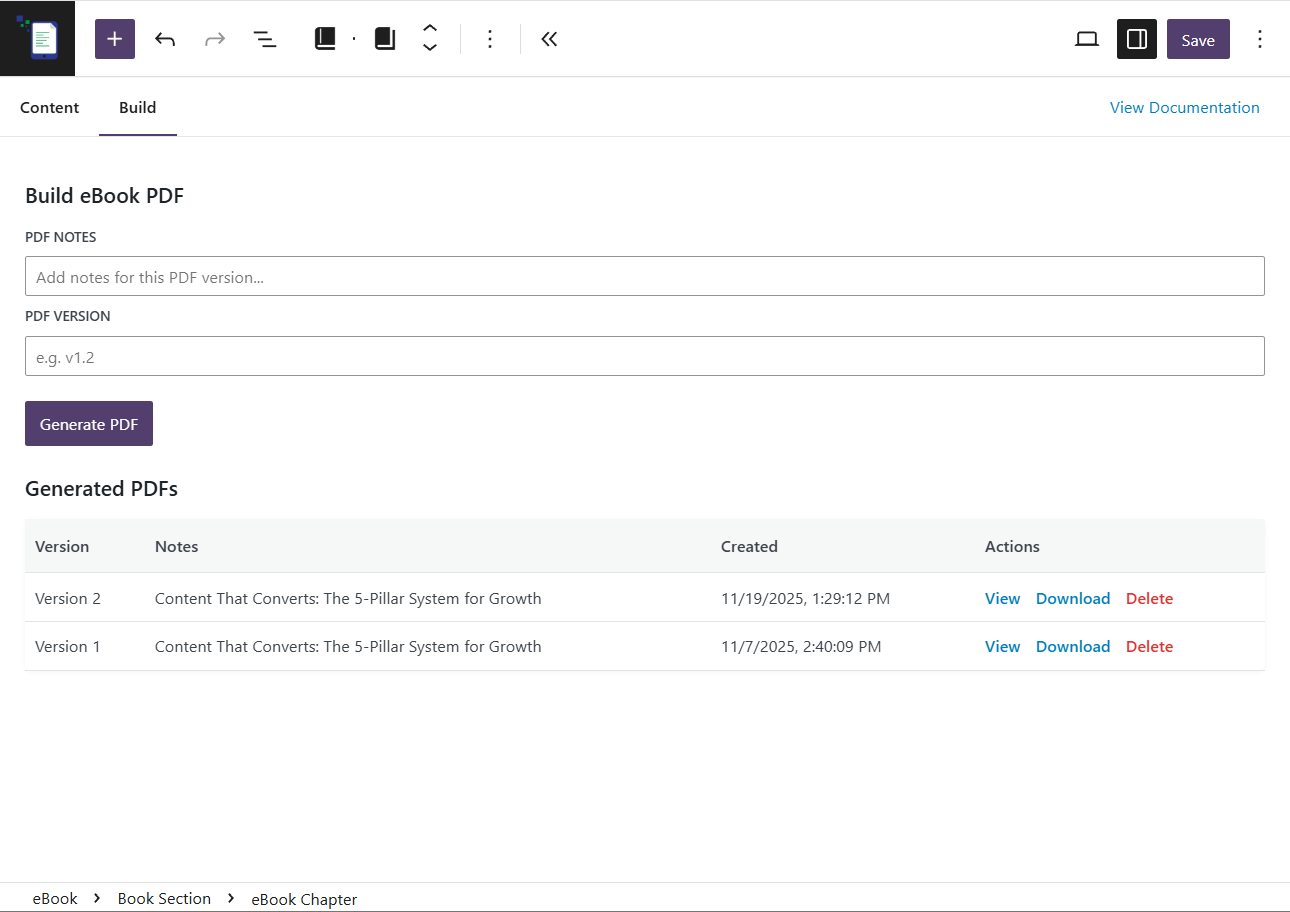
Task: Select Book Section in the breadcrumb
Action: (x=164, y=898)
